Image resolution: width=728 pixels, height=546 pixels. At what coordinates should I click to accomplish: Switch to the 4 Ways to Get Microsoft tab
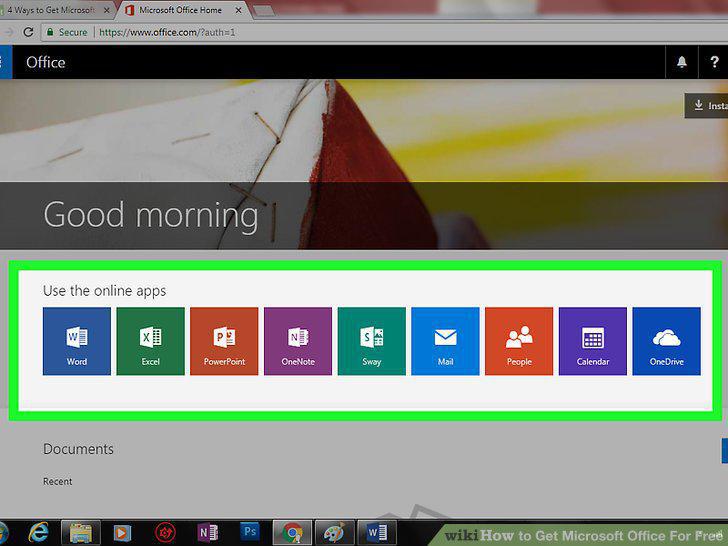coord(52,10)
